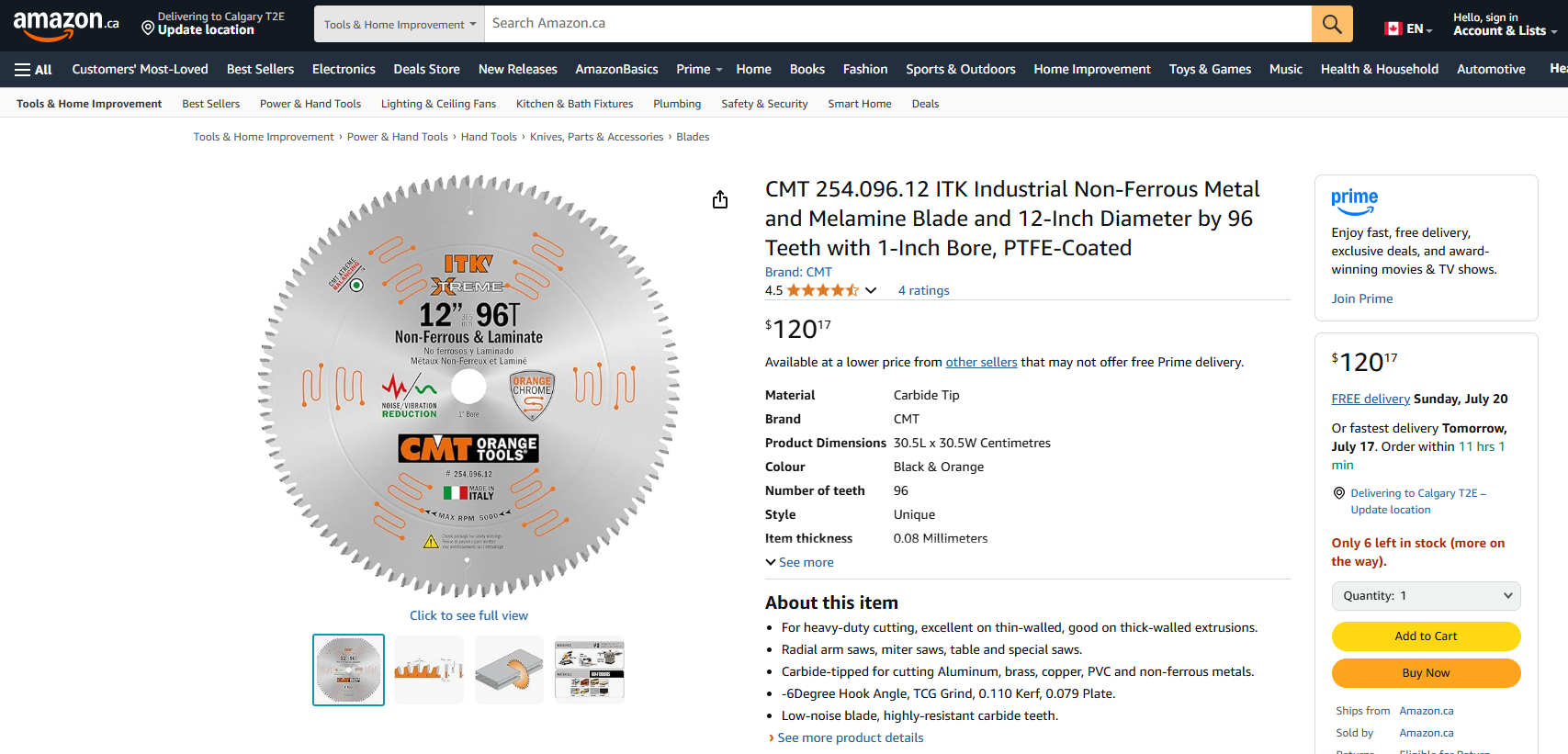Click the Amazon.ca logo
This screenshot has height=754, width=1568.
(x=65, y=25)
